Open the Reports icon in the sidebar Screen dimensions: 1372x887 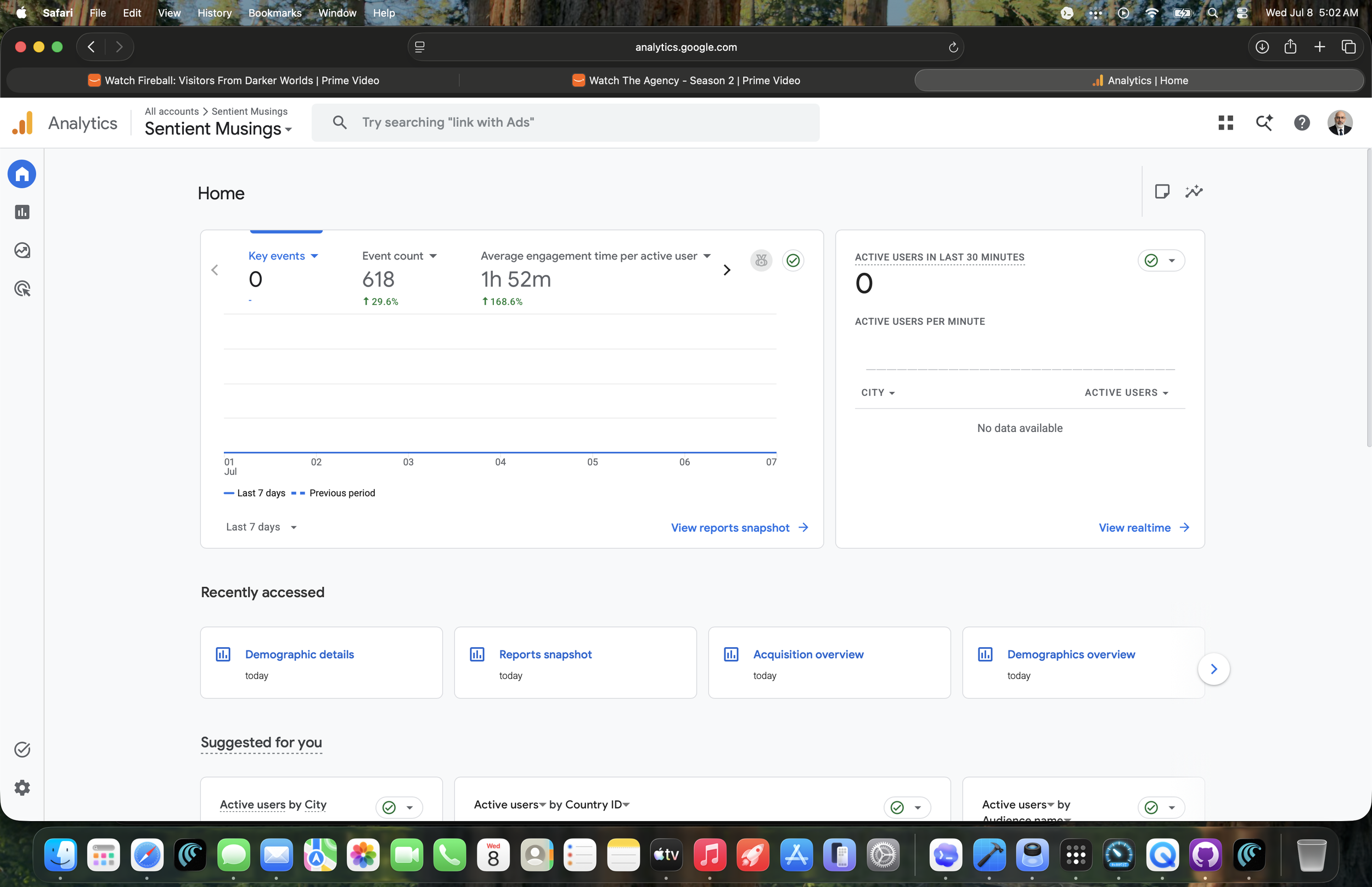point(22,212)
